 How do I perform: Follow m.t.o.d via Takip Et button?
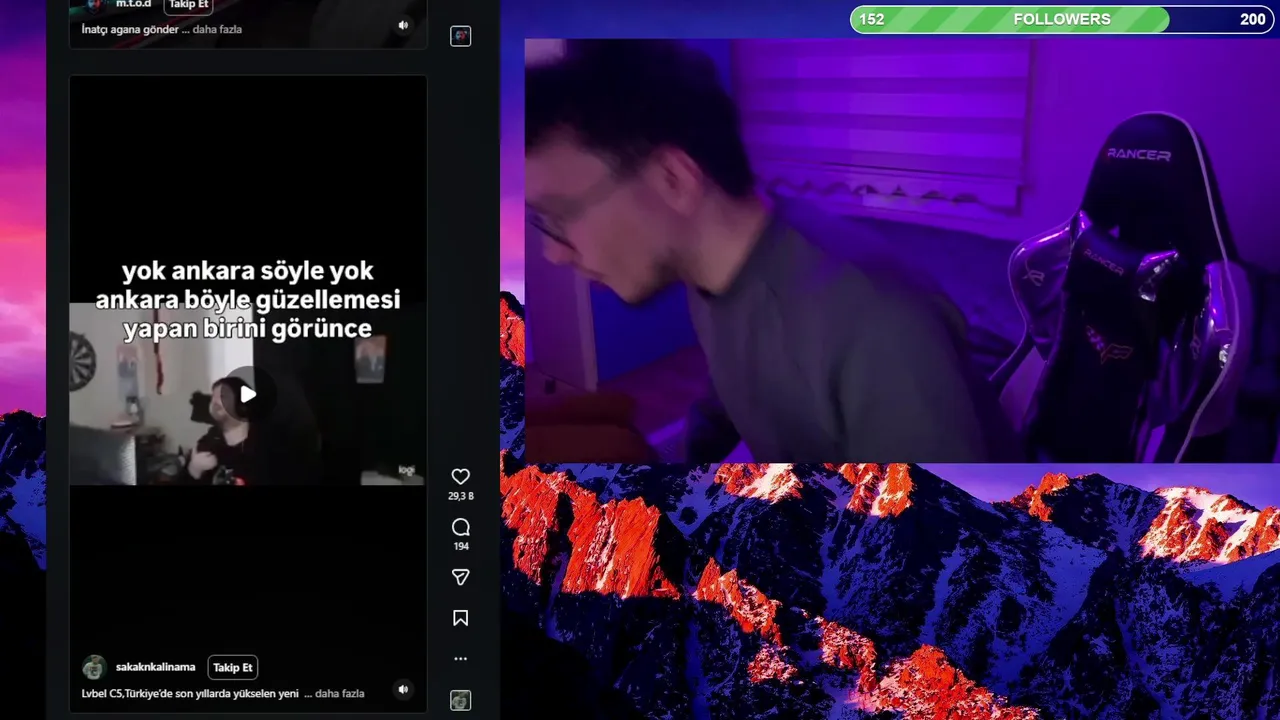click(x=189, y=5)
